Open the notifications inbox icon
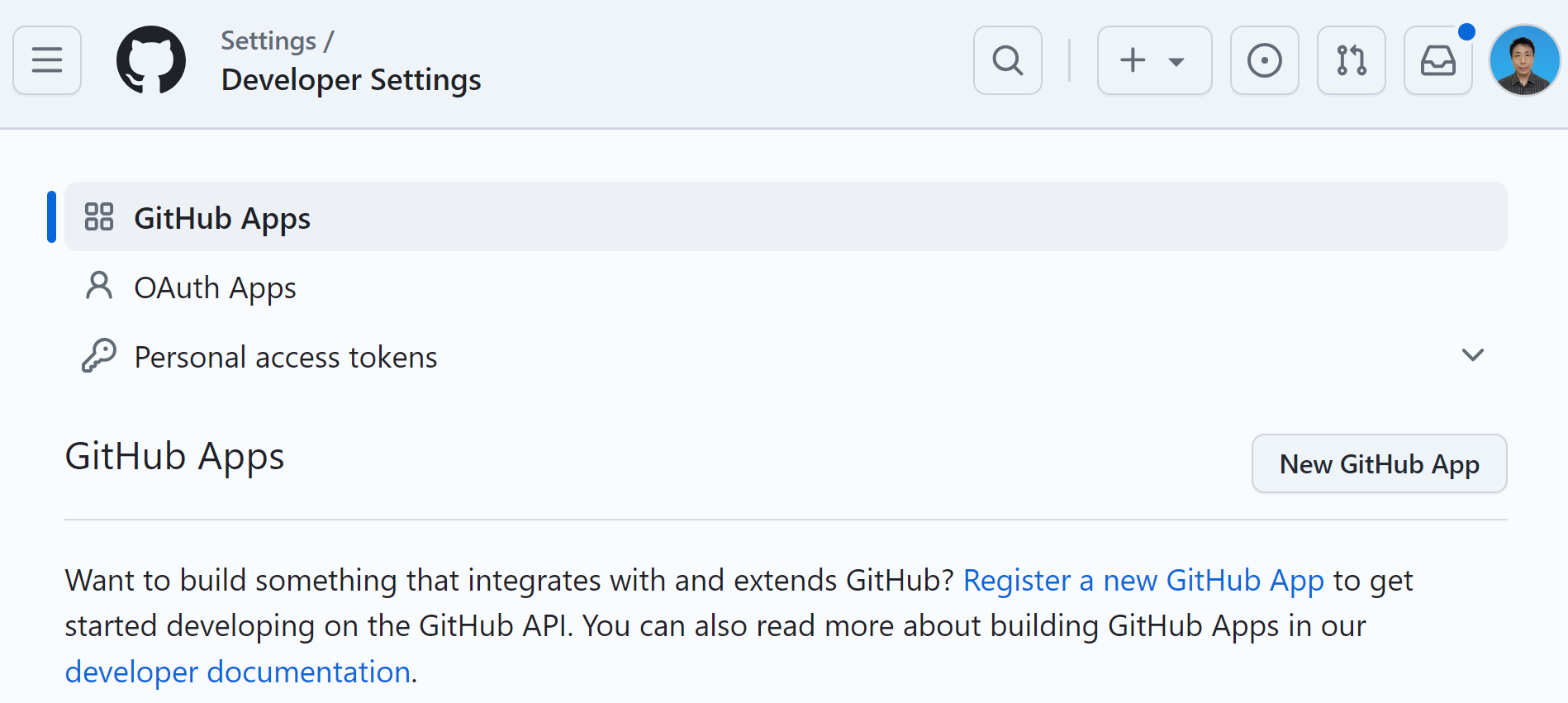 [1437, 60]
